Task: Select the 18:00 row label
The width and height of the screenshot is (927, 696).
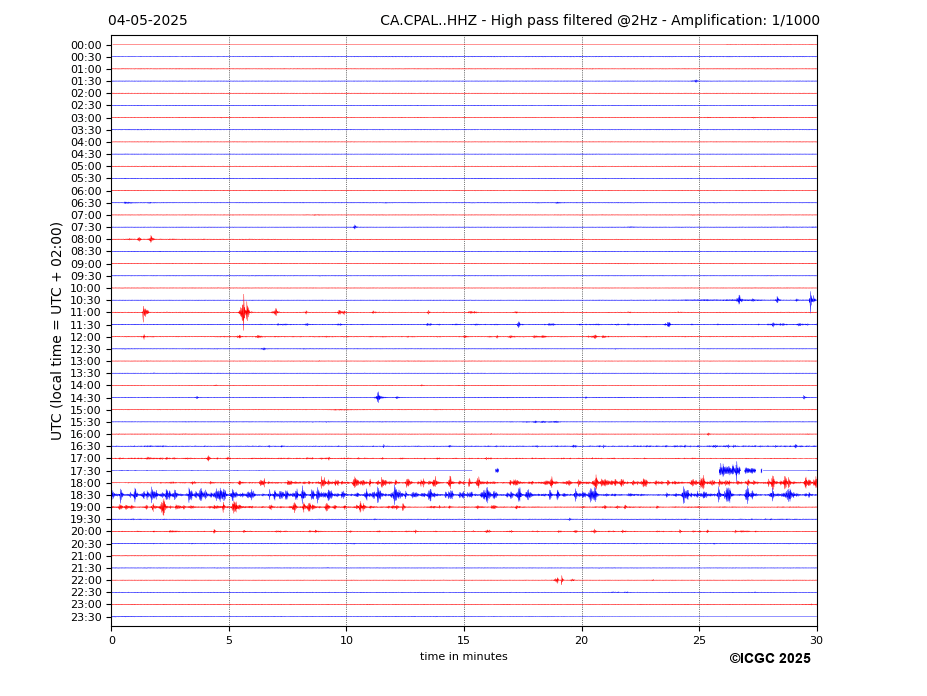Action: (x=86, y=483)
